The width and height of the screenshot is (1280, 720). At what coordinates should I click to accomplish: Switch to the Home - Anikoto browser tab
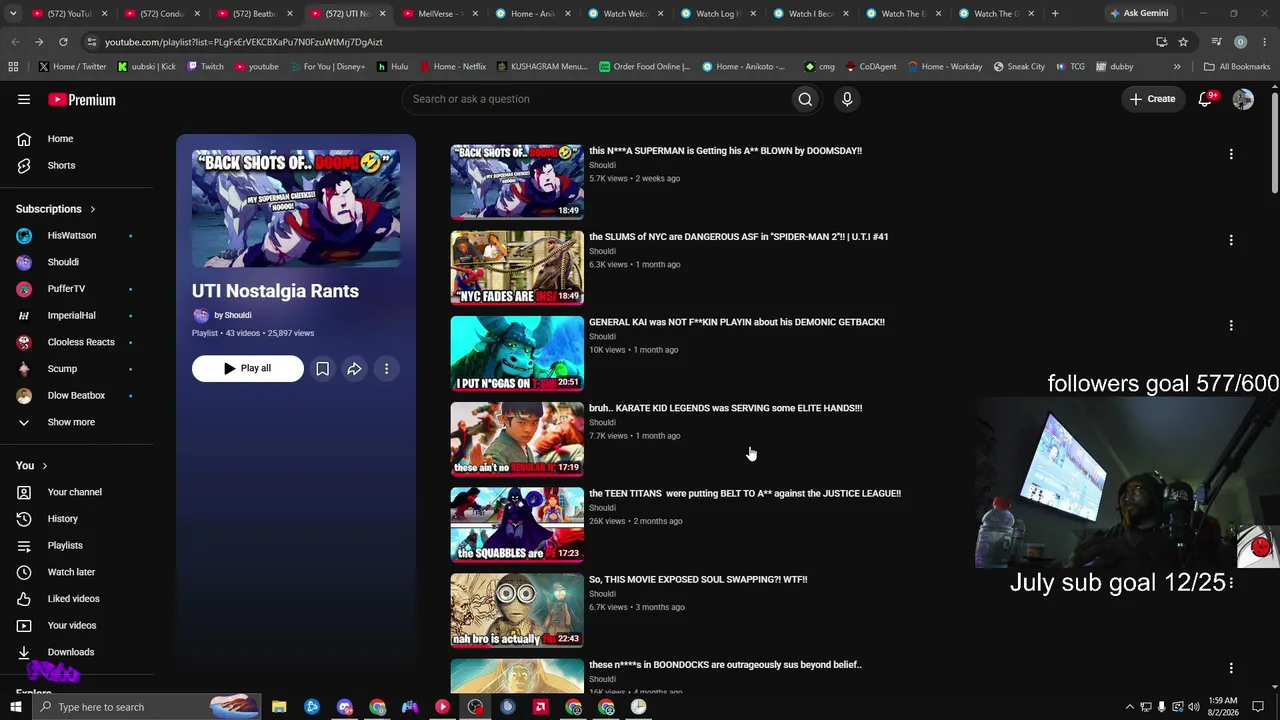530,14
